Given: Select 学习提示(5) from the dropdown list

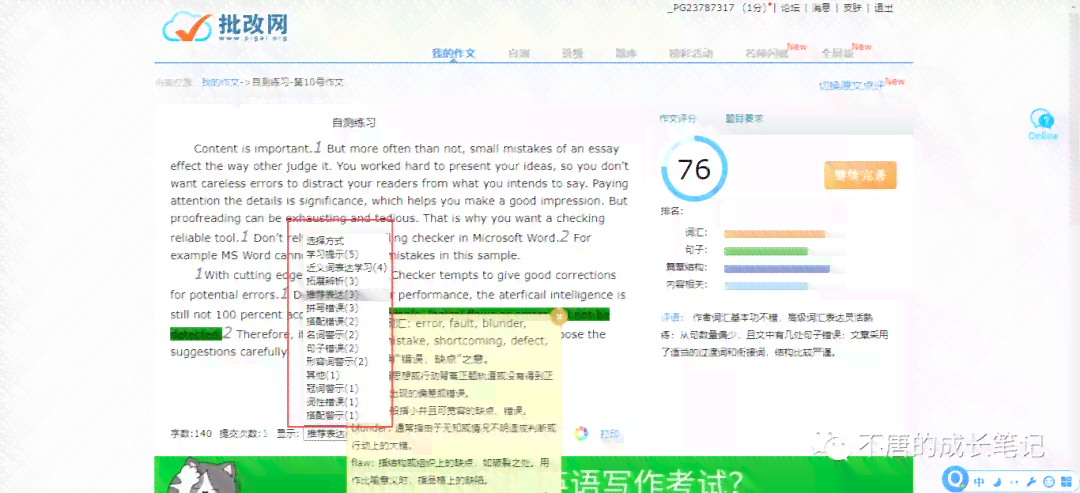Looking at the screenshot, I should (333, 254).
